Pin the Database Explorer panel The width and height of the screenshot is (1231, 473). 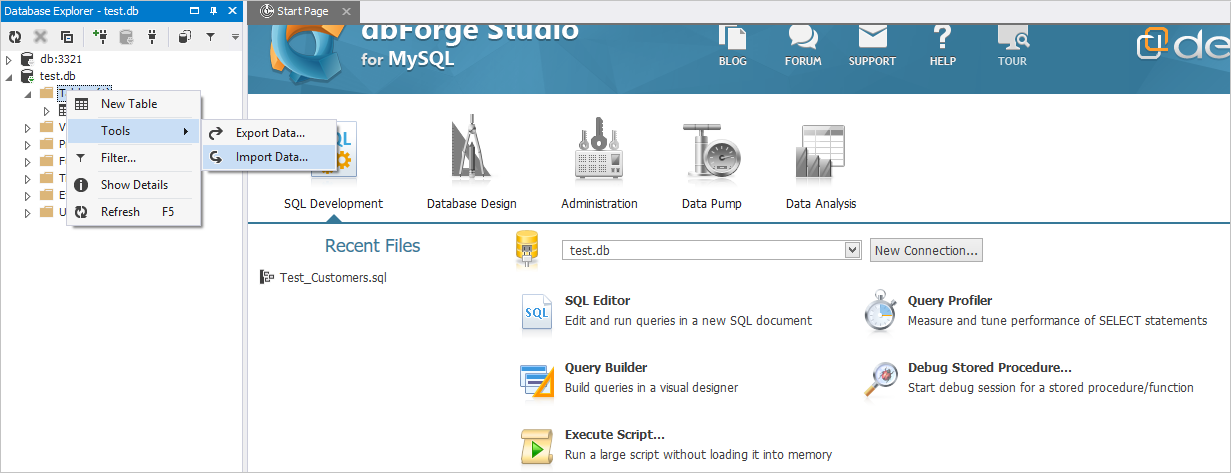(214, 11)
